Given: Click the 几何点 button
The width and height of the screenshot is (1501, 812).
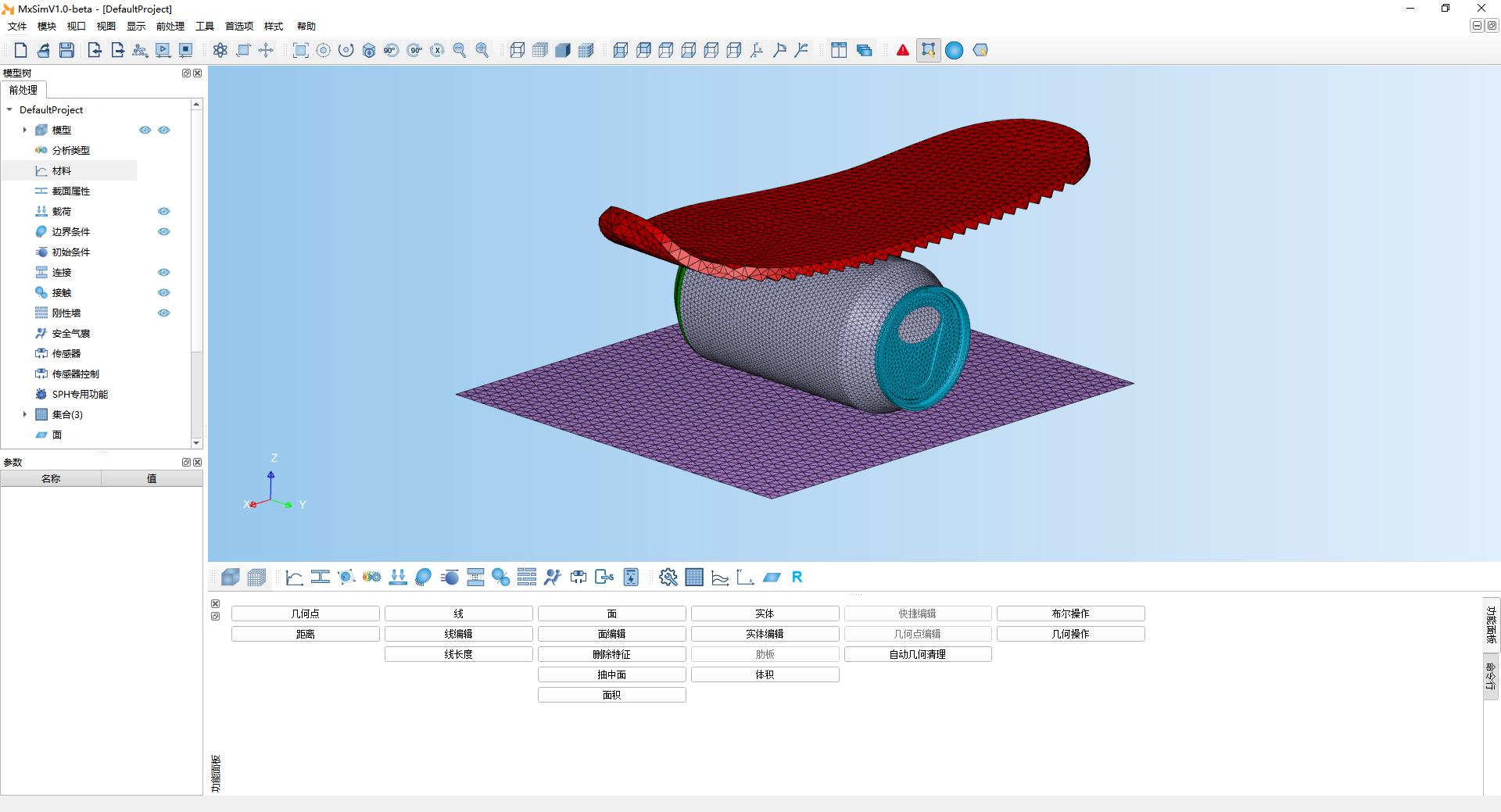Looking at the screenshot, I should 306,613.
